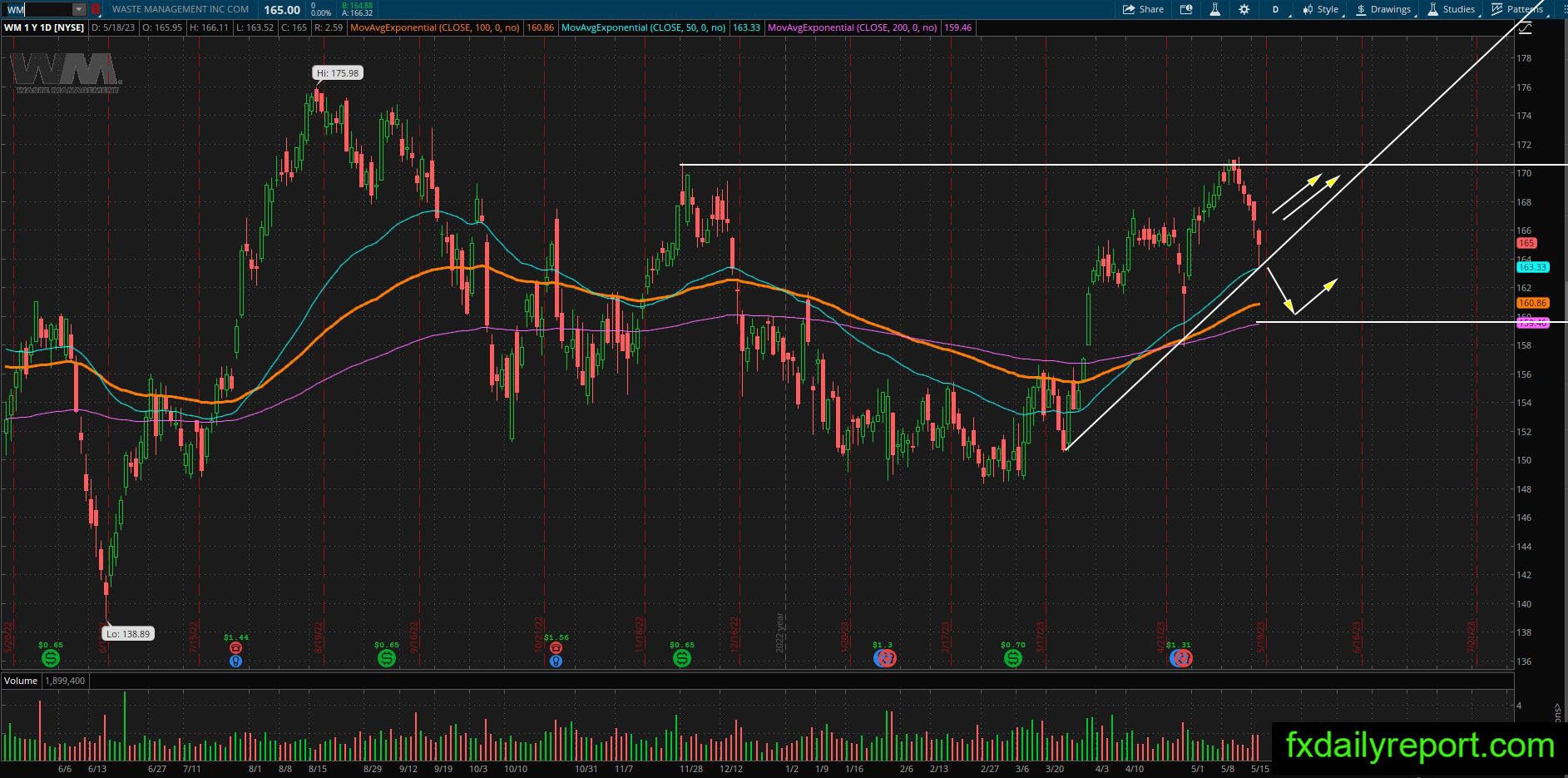Click the Lo: 138.89 price bubble
This screenshot has height=778, width=1568.
click(127, 634)
